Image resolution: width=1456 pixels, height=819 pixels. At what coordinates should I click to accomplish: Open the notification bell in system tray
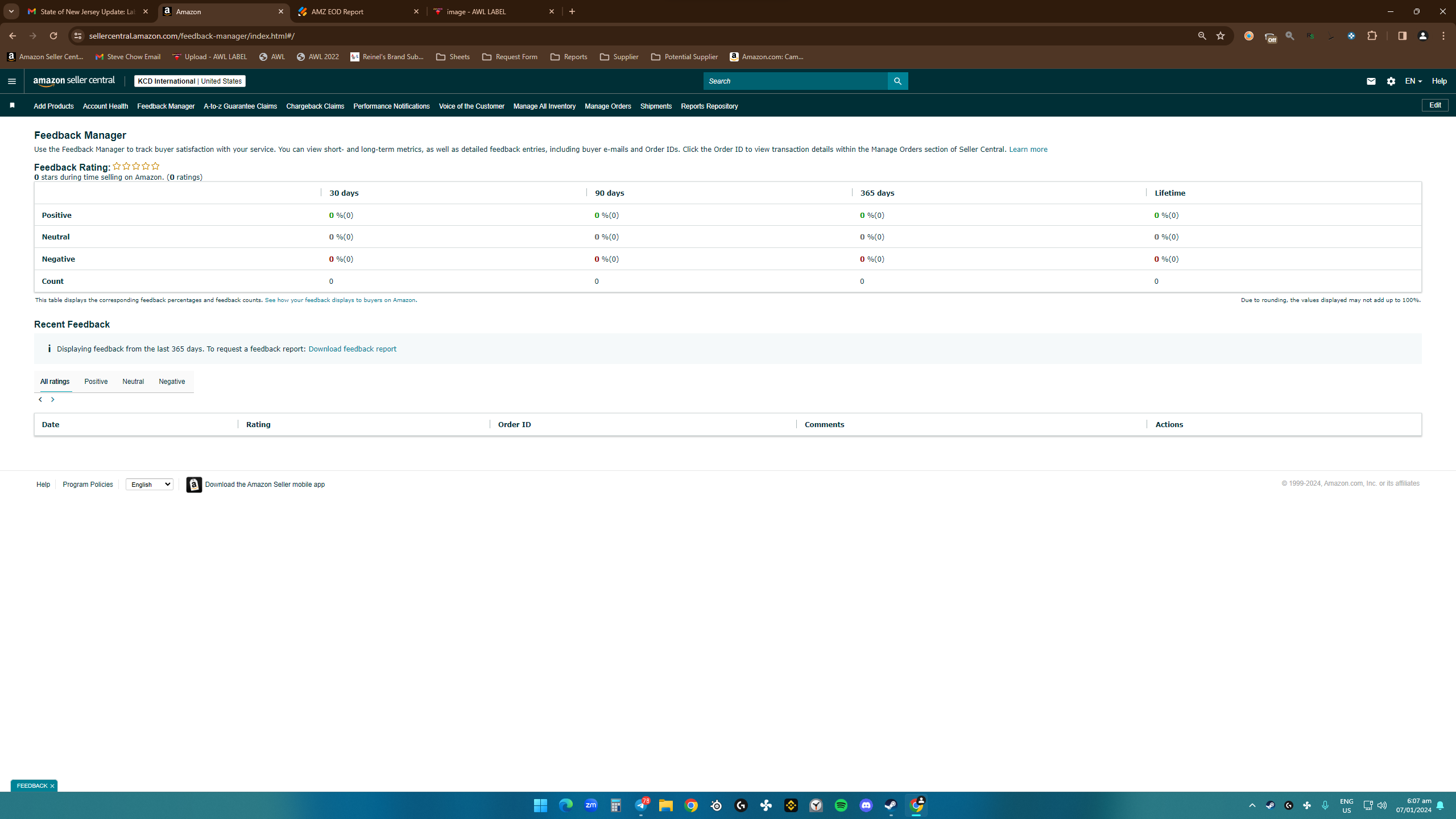point(1440,805)
